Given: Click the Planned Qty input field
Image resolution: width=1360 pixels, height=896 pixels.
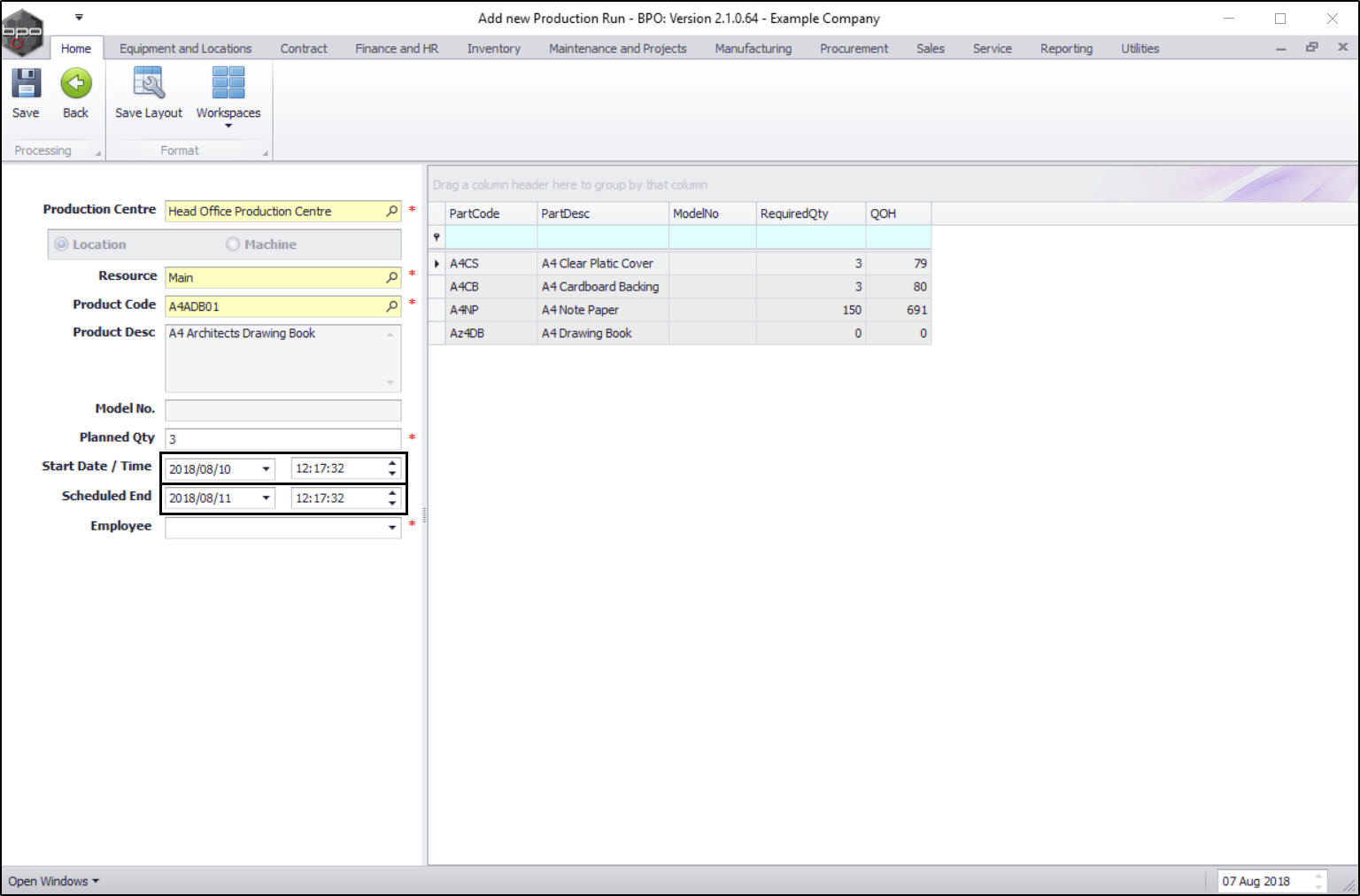Looking at the screenshot, I should click(x=283, y=438).
